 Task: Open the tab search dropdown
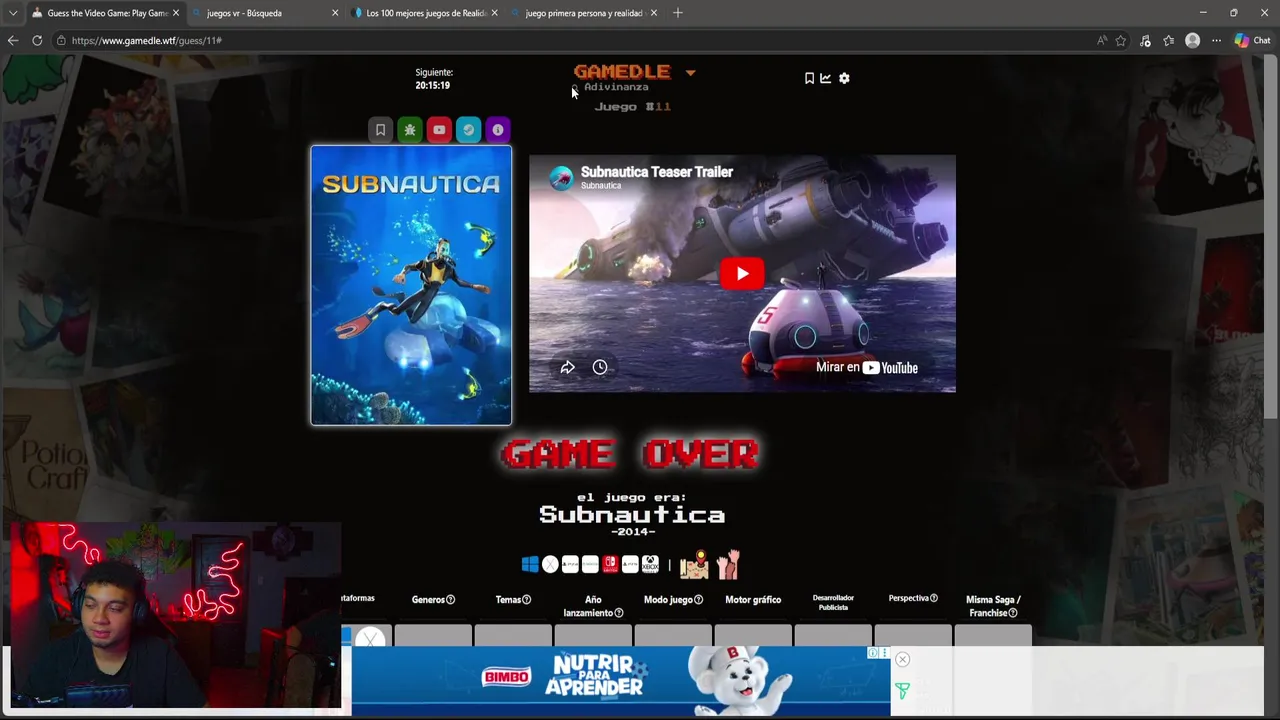[x=13, y=13]
